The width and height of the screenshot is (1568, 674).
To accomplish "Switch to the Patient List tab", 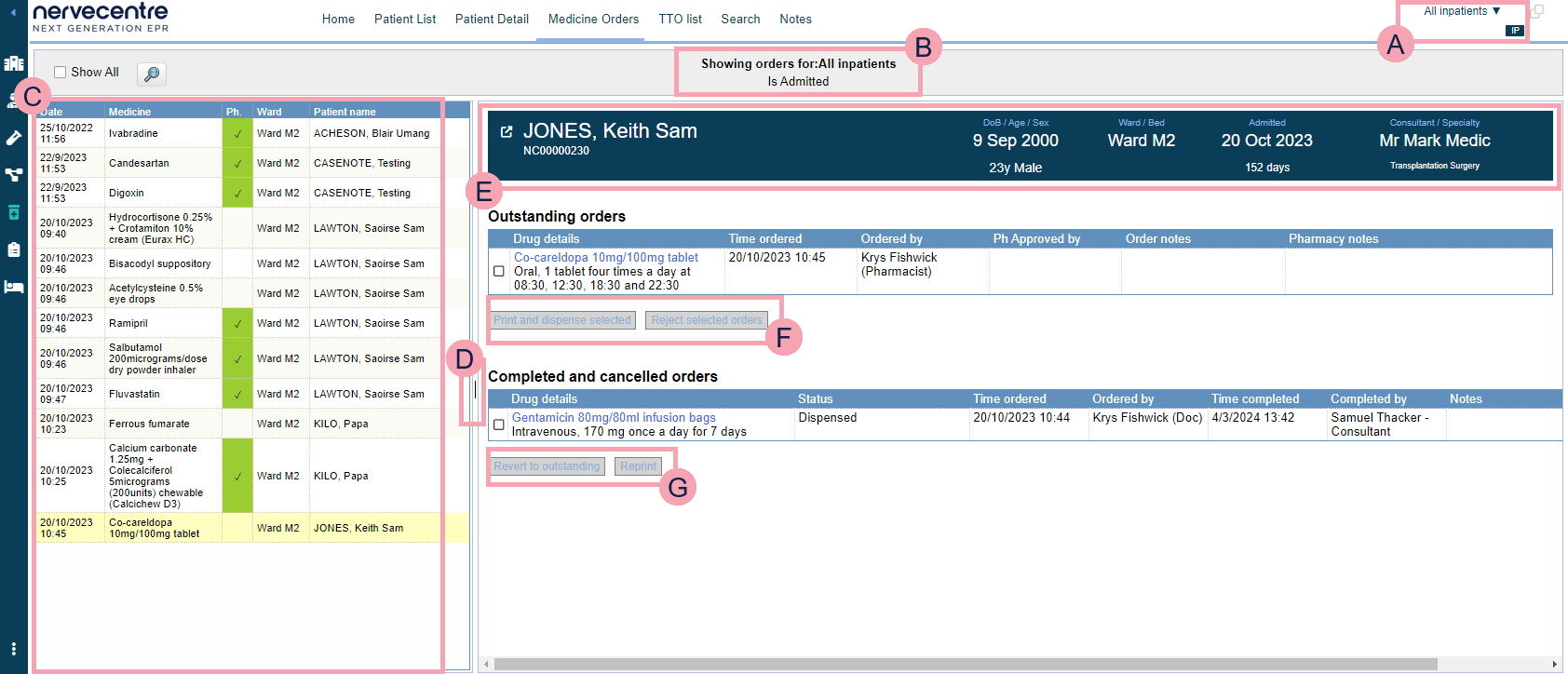I will coord(404,19).
